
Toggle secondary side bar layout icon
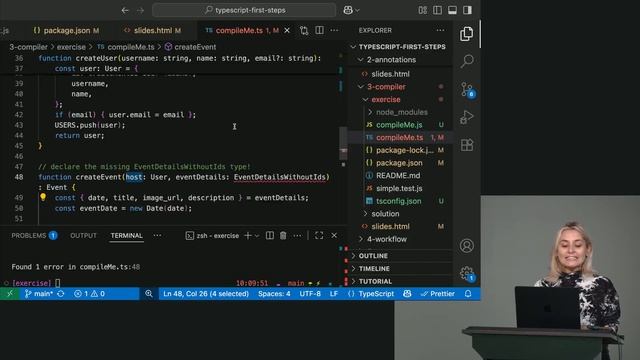(467, 10)
